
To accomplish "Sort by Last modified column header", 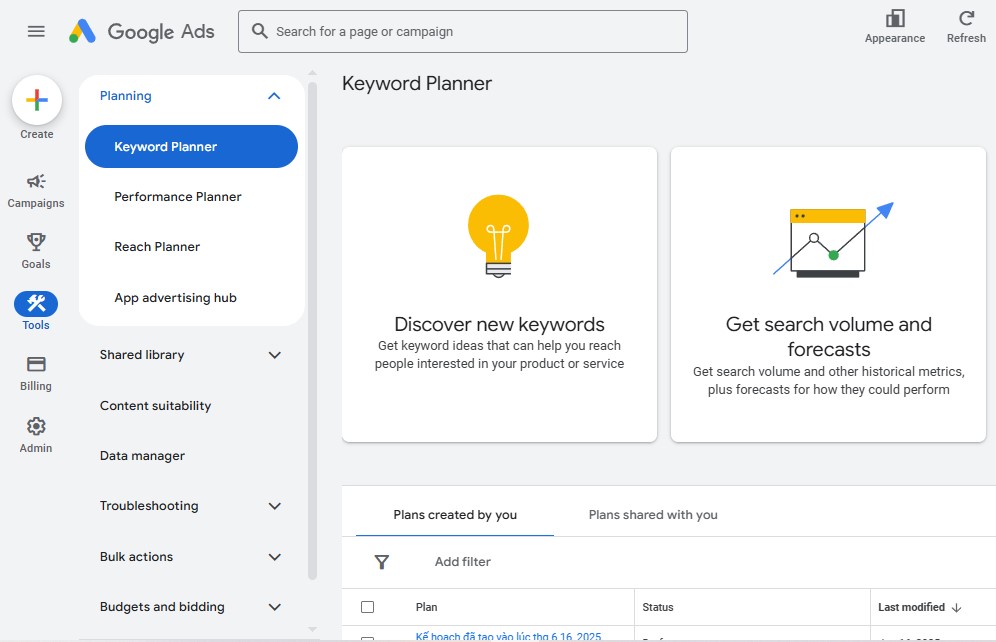I will coord(912,608).
